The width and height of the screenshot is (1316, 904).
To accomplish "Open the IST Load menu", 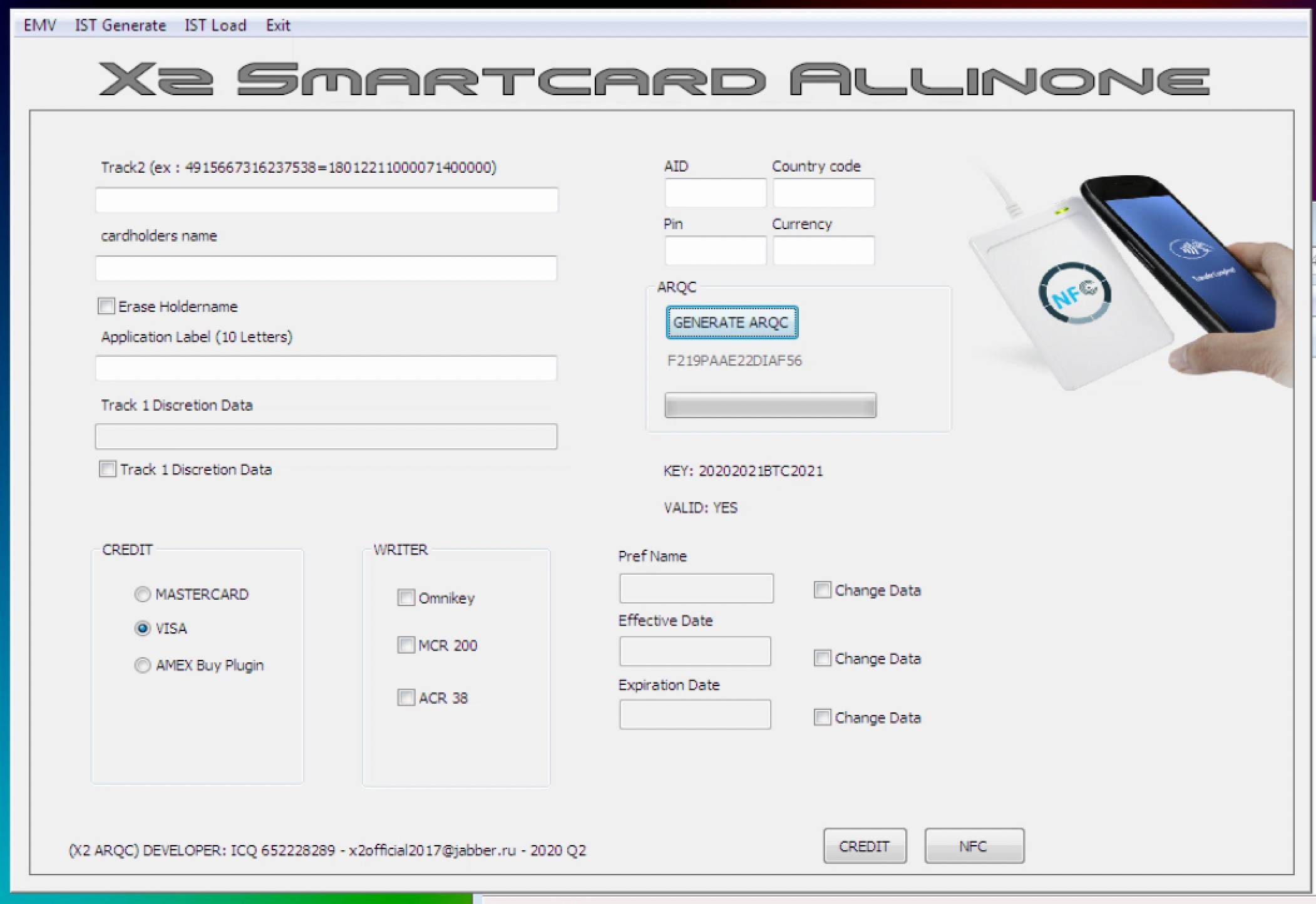I will click(215, 26).
